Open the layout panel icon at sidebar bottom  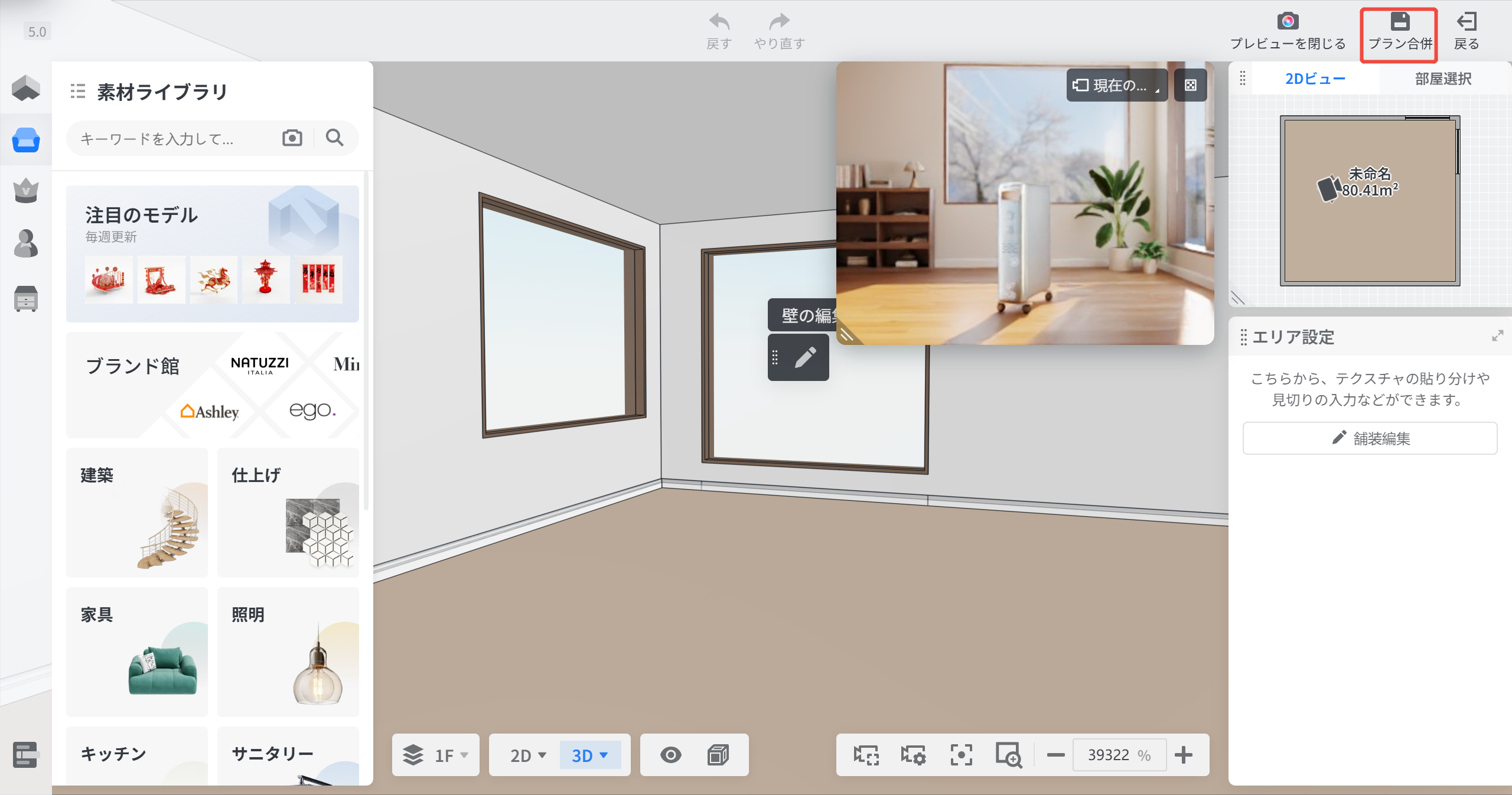coord(25,754)
